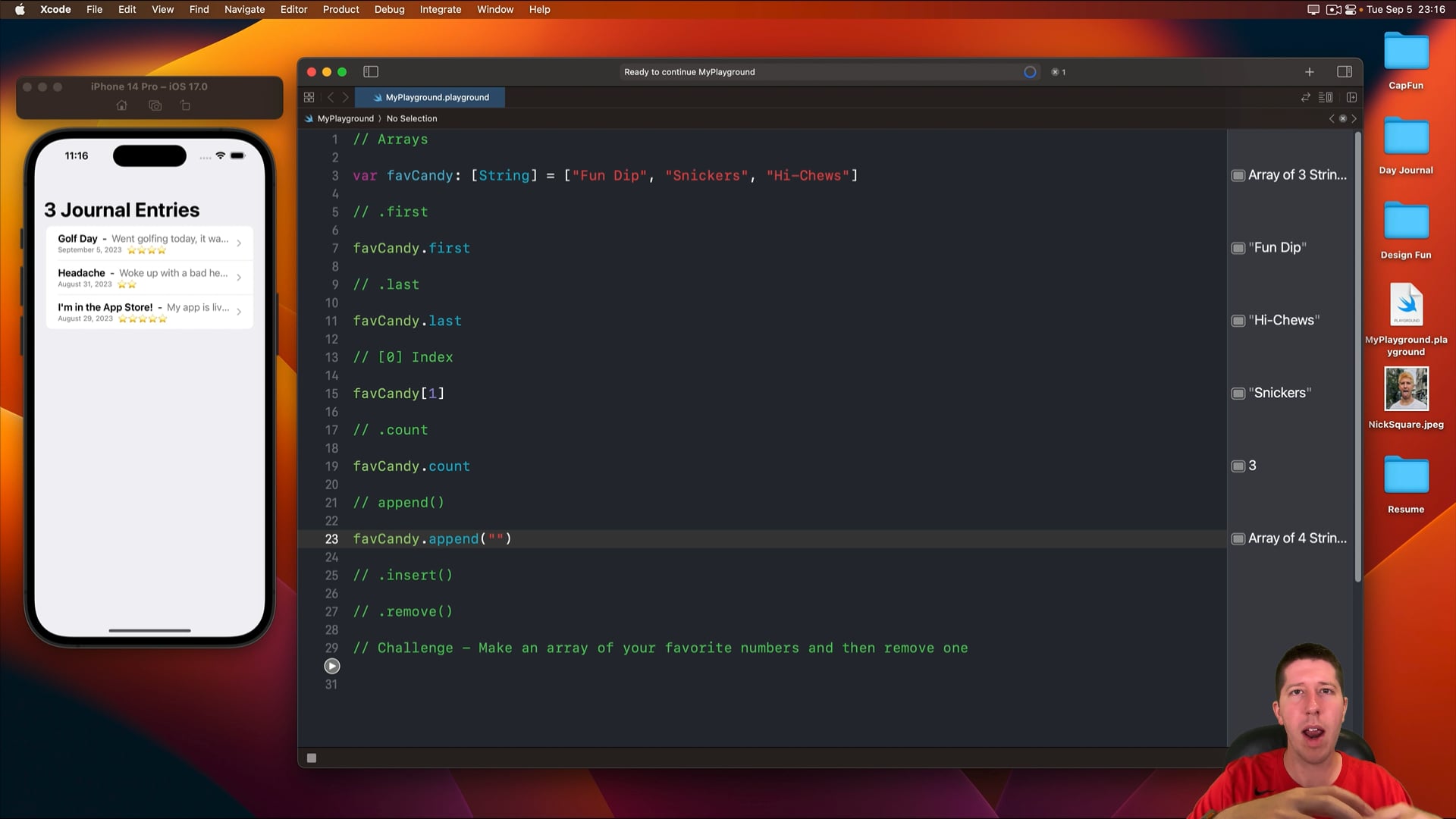The image size is (1456, 819).
Task: Click the screen recording menu bar icon
Action: (1333, 9)
